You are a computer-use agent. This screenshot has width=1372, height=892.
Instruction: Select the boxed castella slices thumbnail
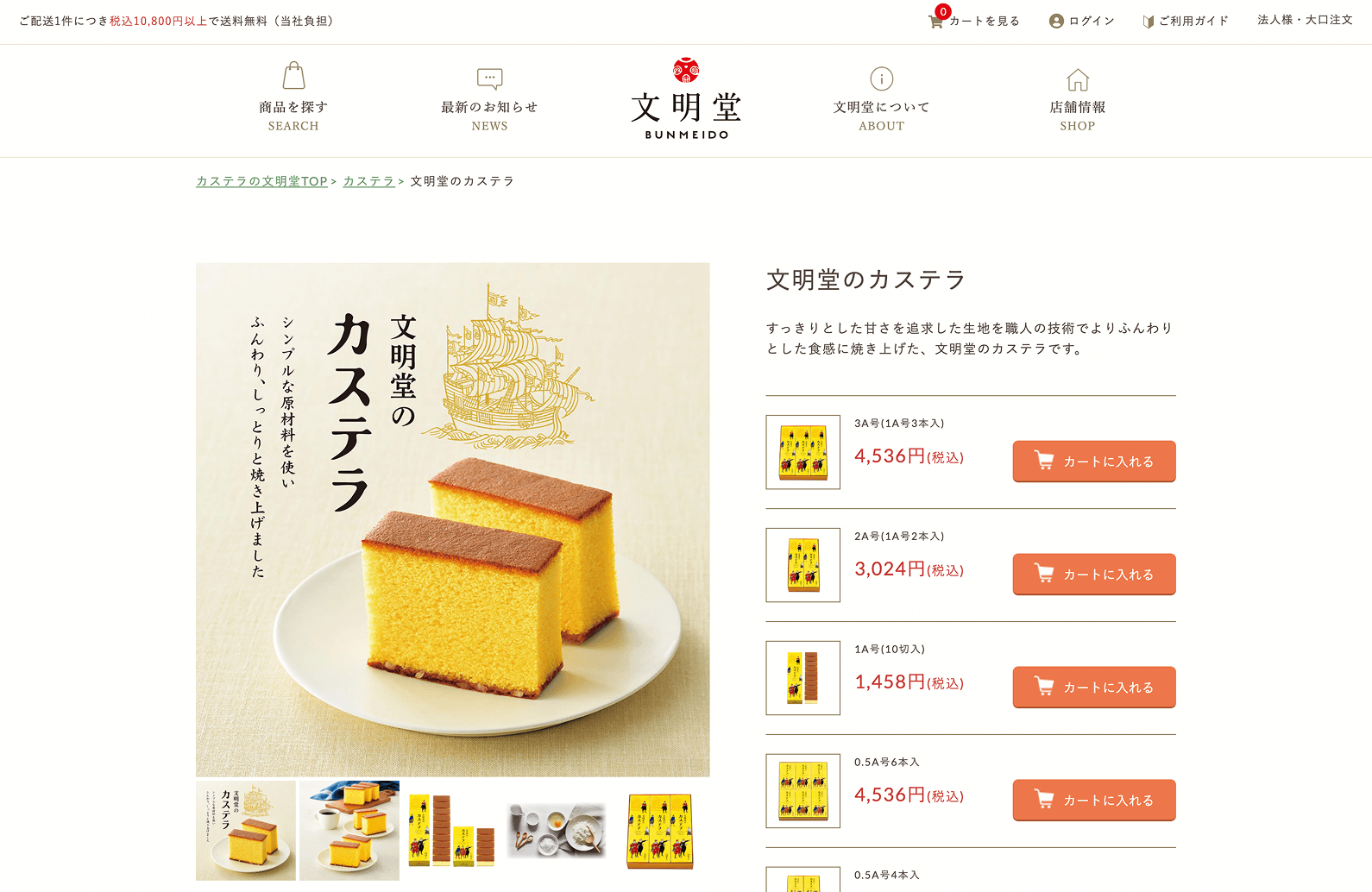pyautogui.click(x=453, y=831)
